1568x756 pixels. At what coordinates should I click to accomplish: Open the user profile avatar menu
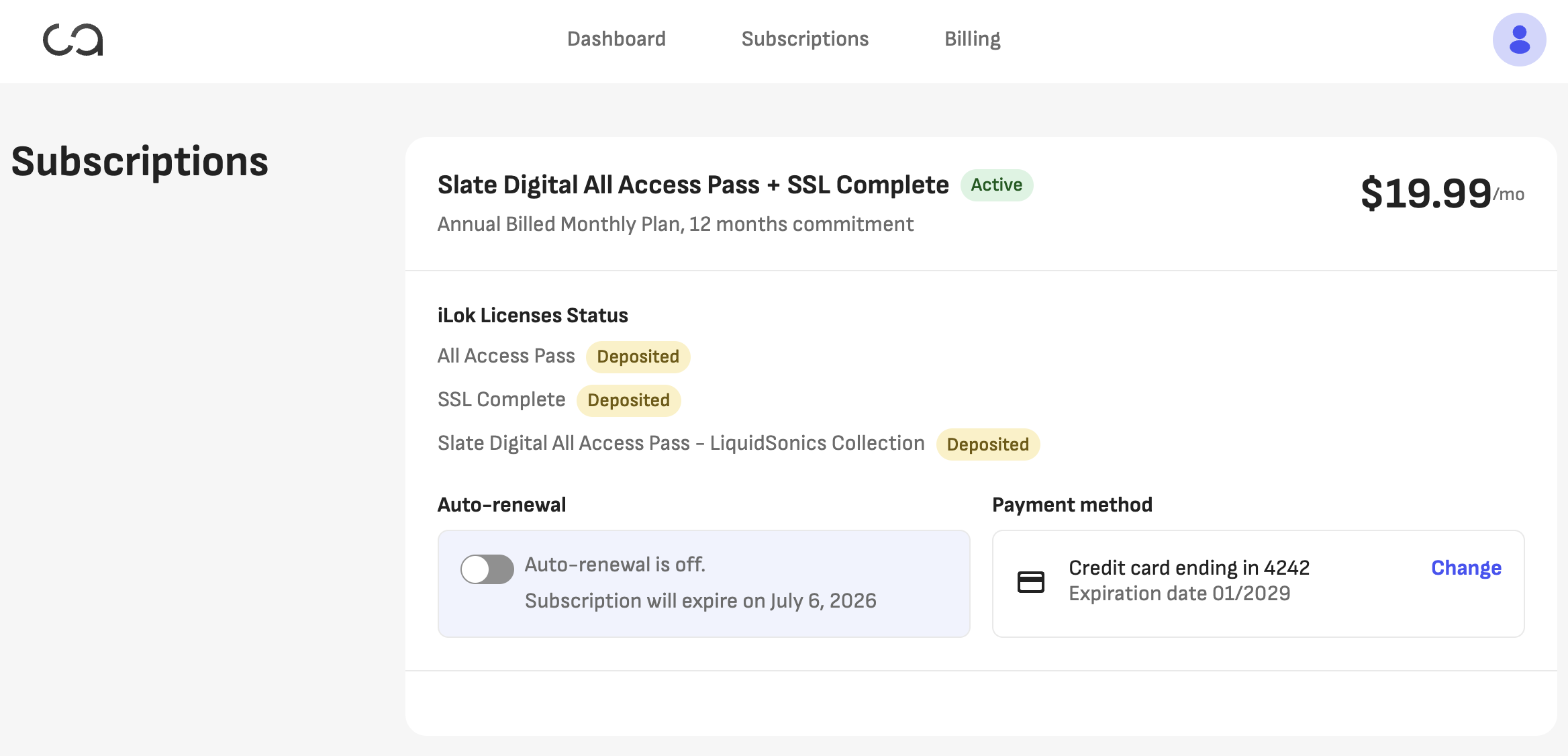(1519, 40)
